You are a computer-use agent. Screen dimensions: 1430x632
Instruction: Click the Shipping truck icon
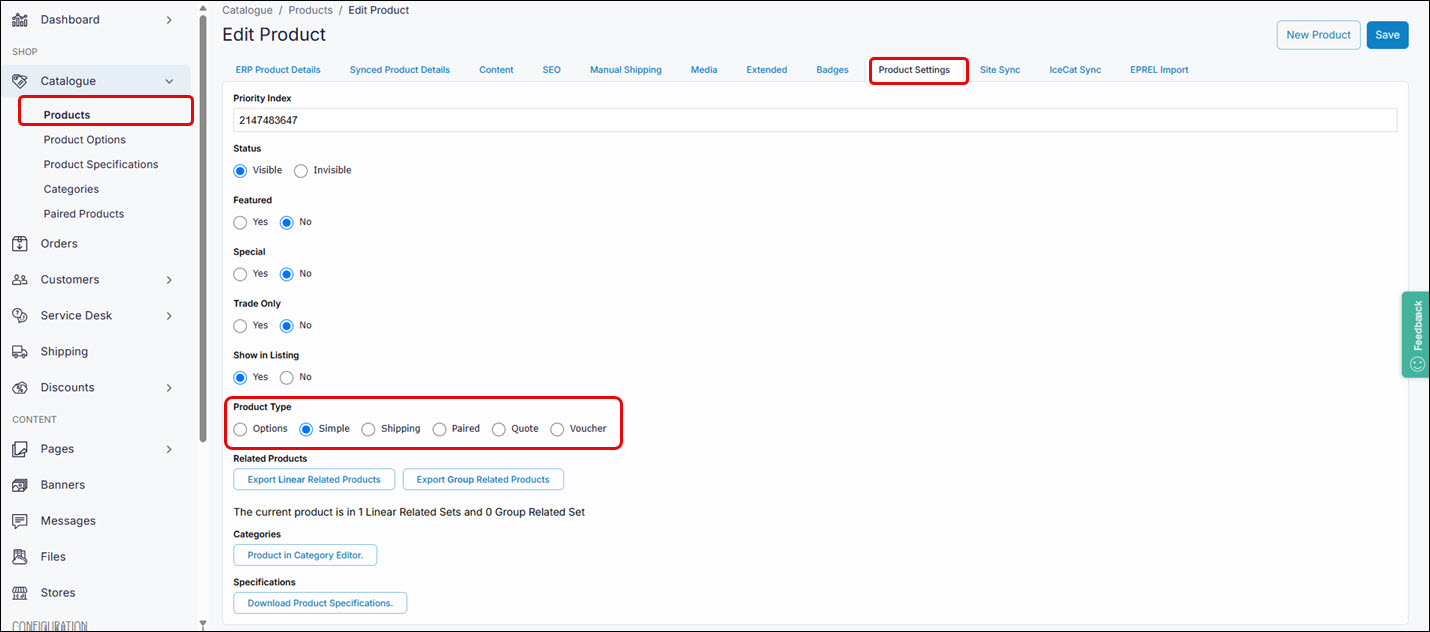[20, 352]
